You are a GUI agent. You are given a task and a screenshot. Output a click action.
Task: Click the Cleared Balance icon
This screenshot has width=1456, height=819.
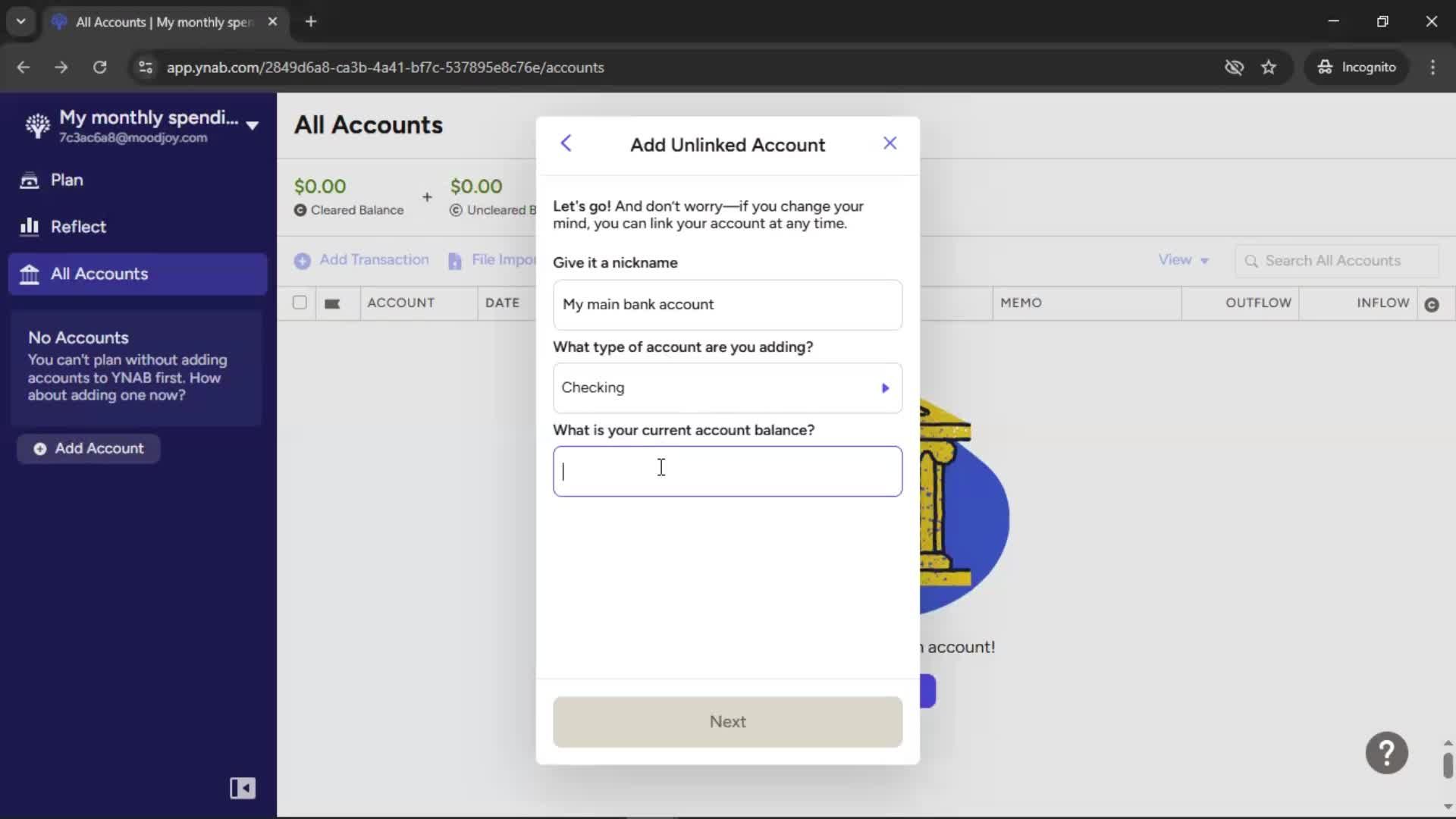pyautogui.click(x=300, y=210)
